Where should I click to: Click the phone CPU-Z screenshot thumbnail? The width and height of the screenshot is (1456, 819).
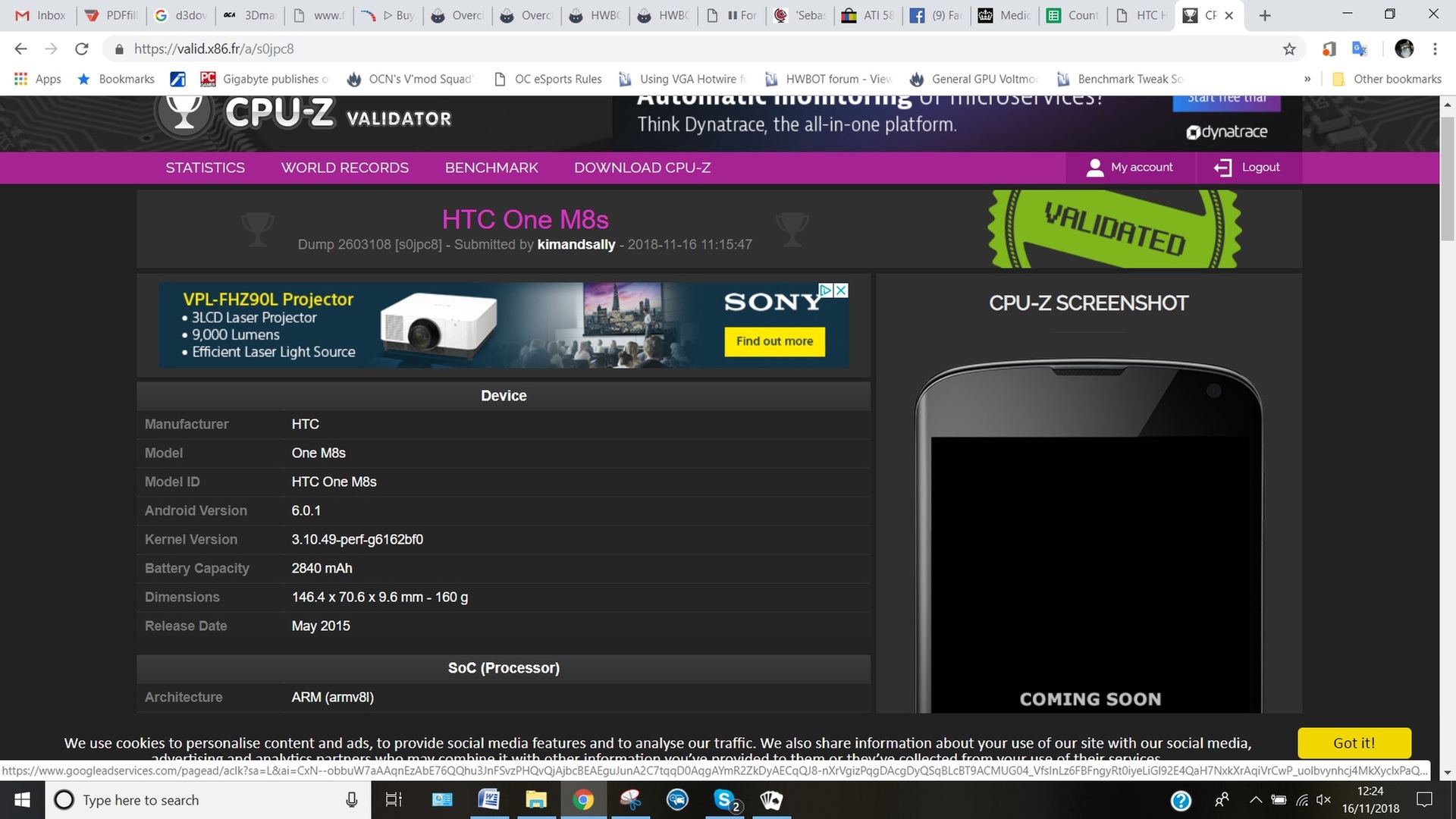pyautogui.click(x=1089, y=537)
